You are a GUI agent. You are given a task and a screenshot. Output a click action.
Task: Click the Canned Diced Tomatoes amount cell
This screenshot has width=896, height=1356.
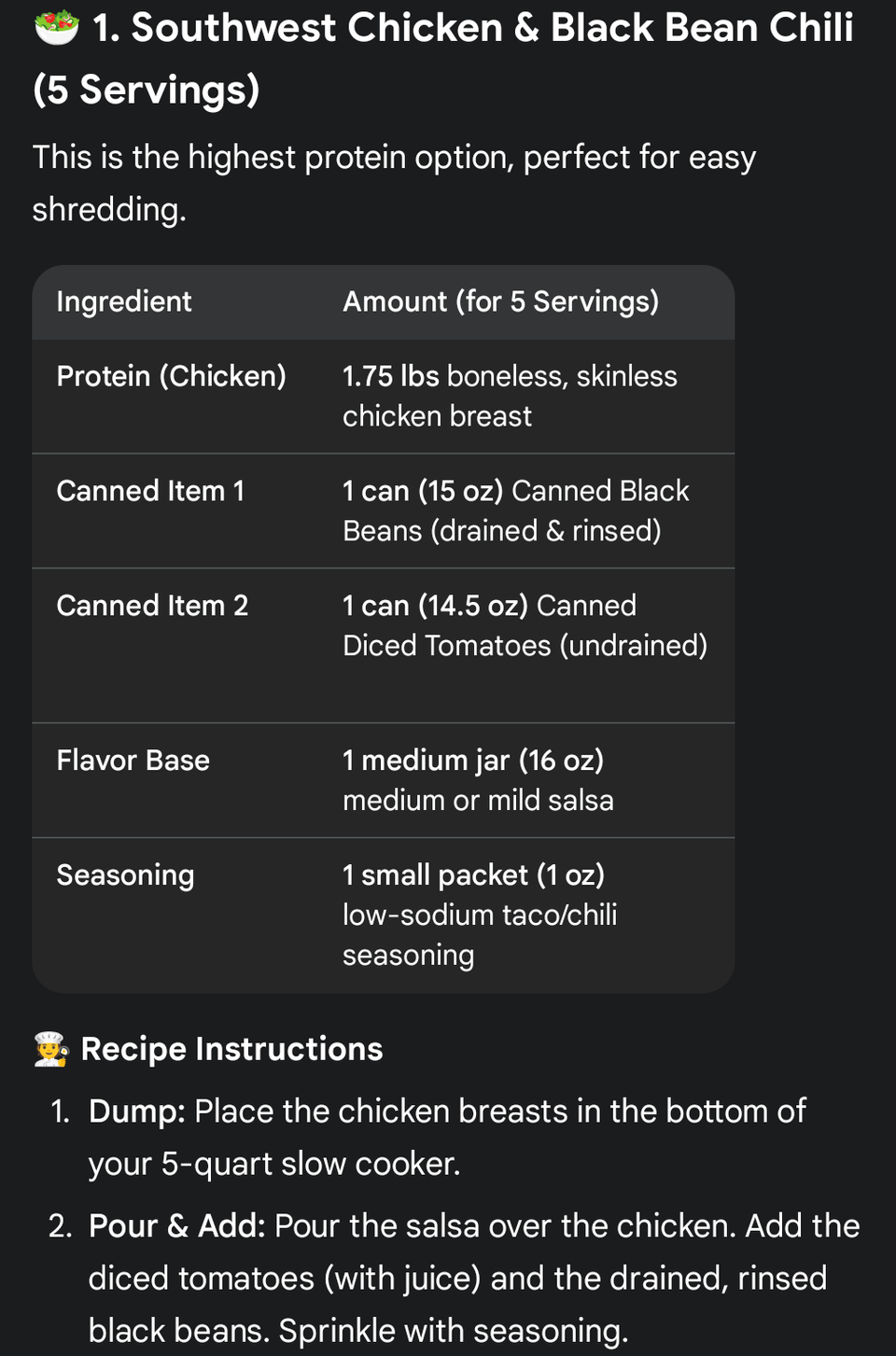(525, 625)
